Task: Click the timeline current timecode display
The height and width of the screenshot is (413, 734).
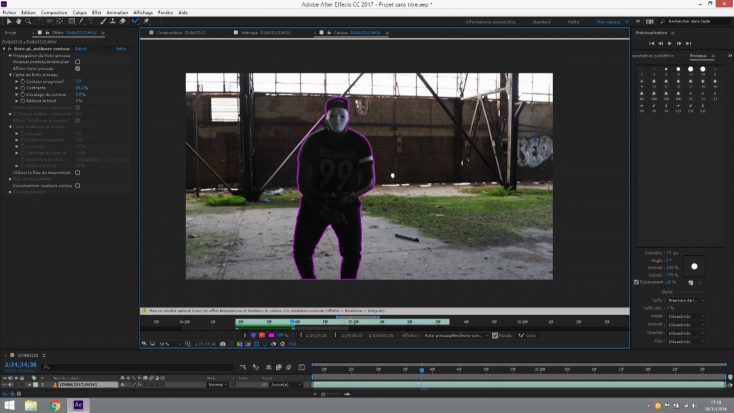Action: click(21, 364)
